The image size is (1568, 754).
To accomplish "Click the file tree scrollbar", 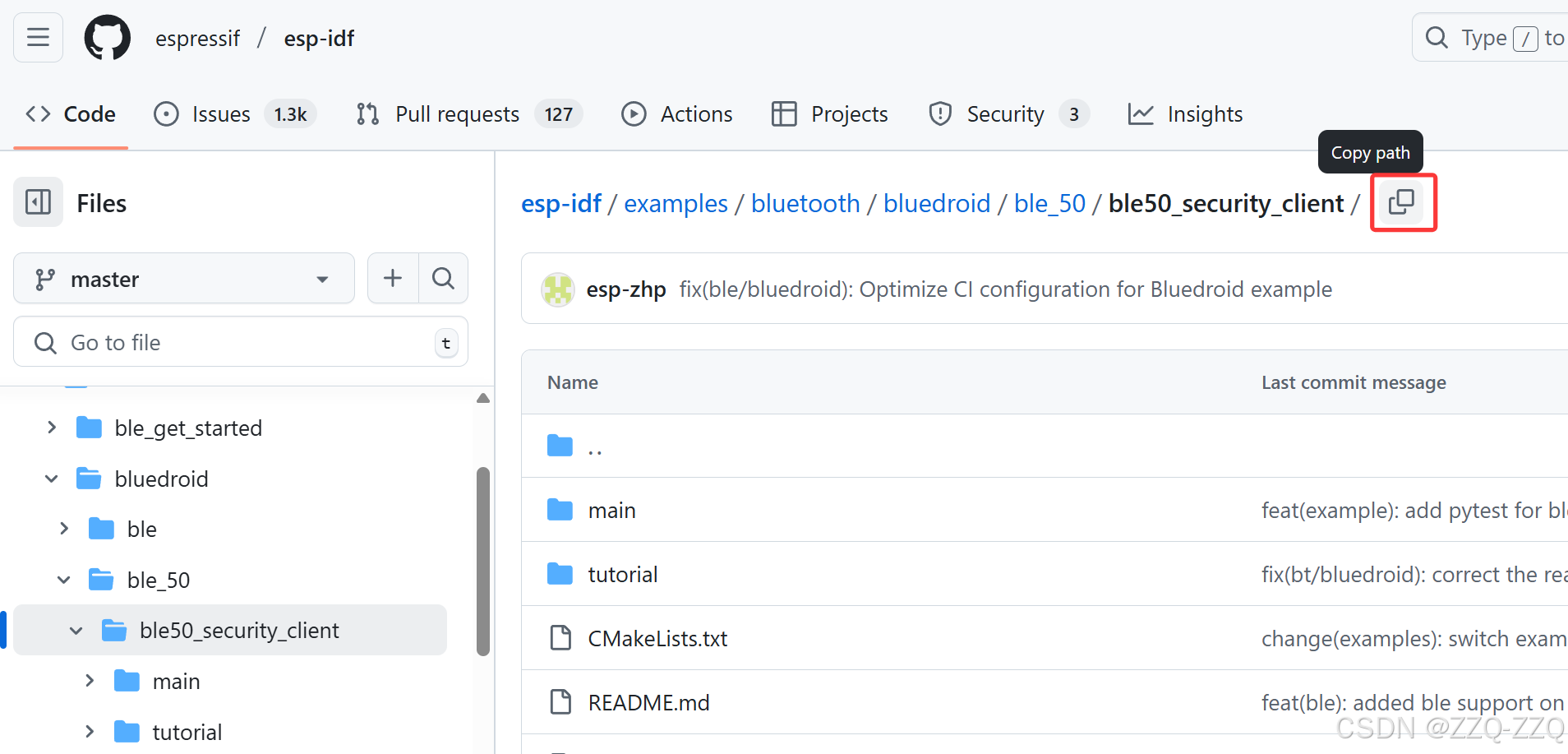I will point(483,562).
